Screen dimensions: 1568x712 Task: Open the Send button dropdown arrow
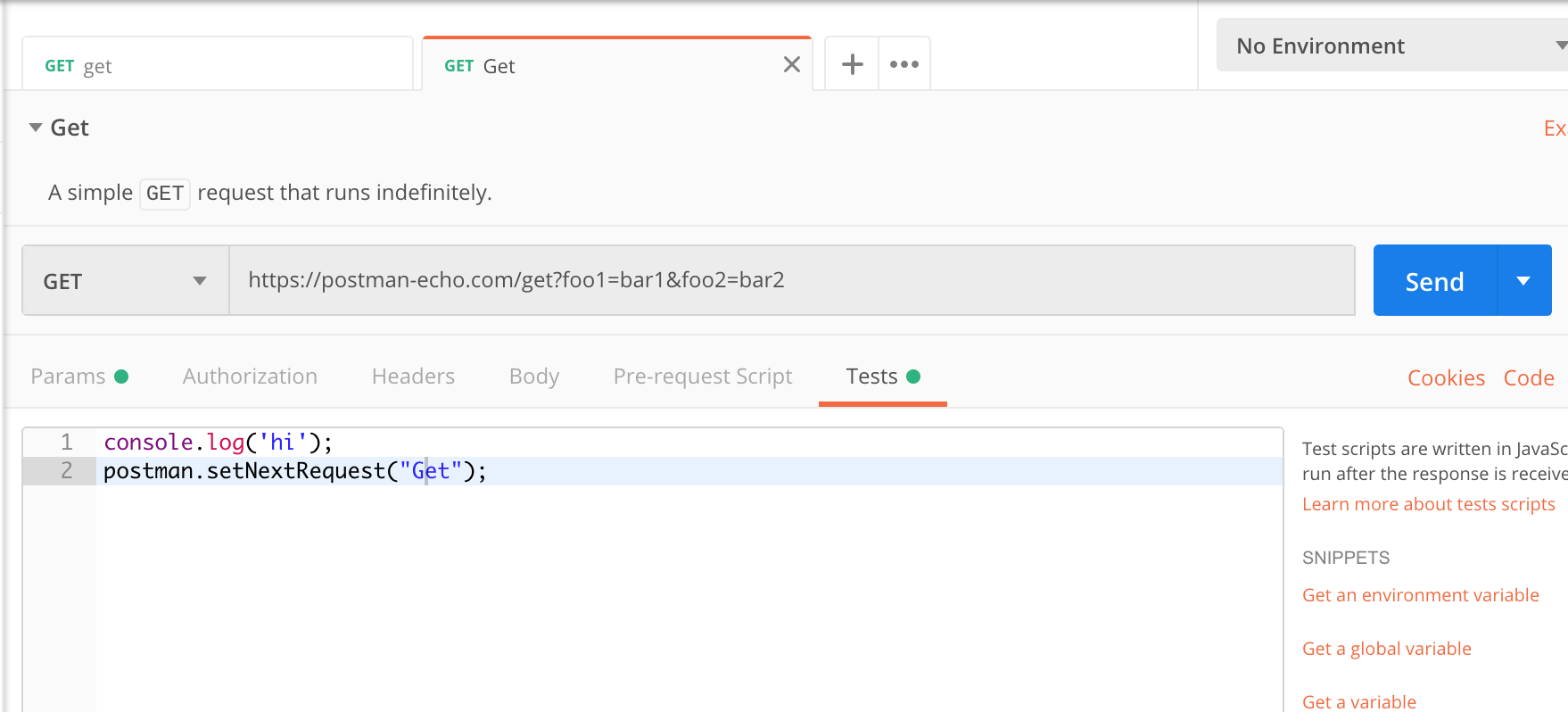[x=1524, y=281]
